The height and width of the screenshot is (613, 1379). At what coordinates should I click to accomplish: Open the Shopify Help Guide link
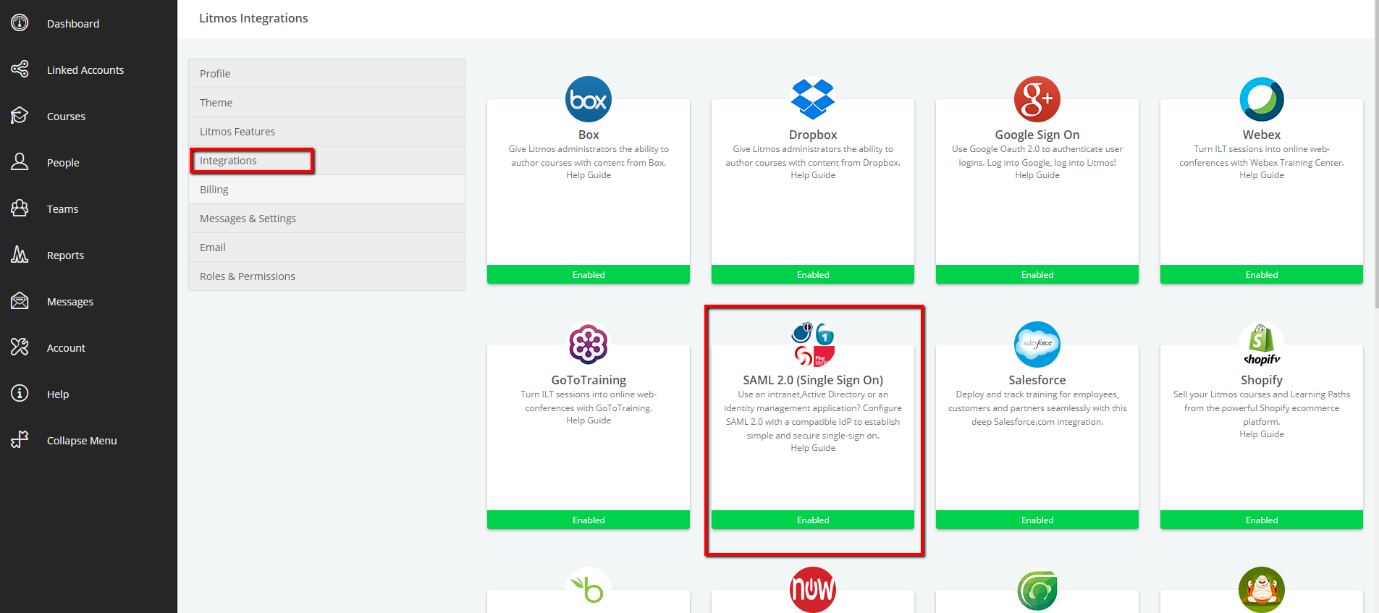point(1261,434)
